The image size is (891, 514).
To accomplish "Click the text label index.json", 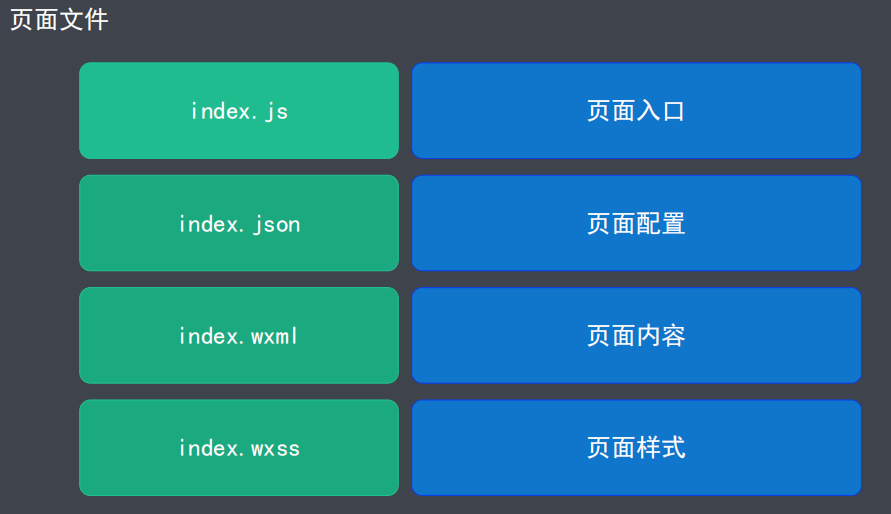I will pos(239,224).
